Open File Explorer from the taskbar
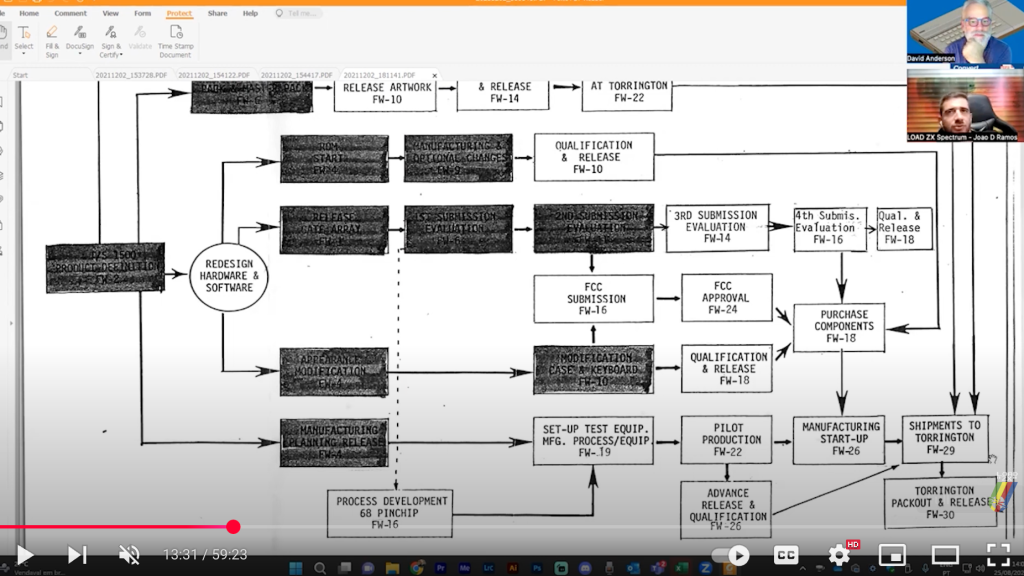This screenshot has height=576, width=1024. pos(392,568)
